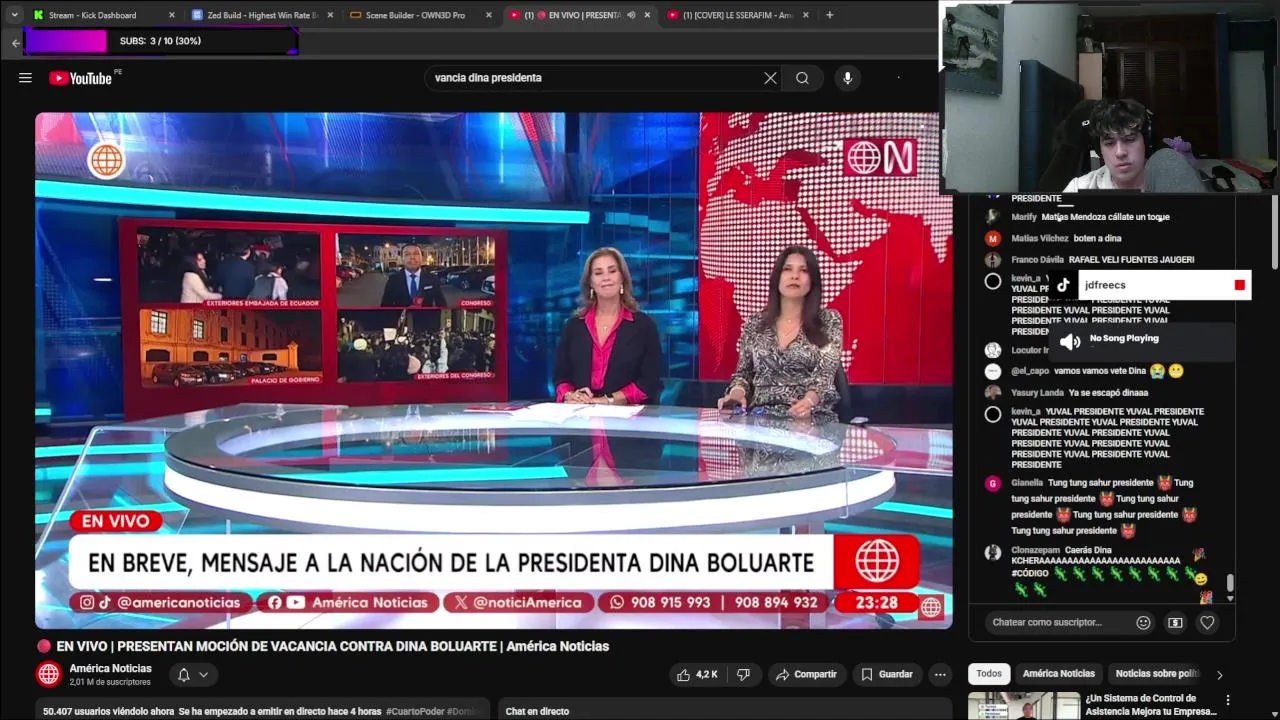Close the LE SSERAFIM cover tab
The width and height of the screenshot is (1280, 720).
pyautogui.click(x=805, y=15)
